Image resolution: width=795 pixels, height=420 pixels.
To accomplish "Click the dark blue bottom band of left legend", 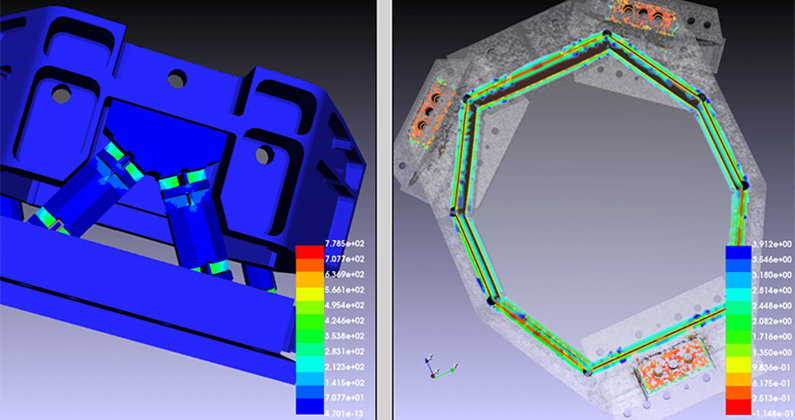I will 310,406.
